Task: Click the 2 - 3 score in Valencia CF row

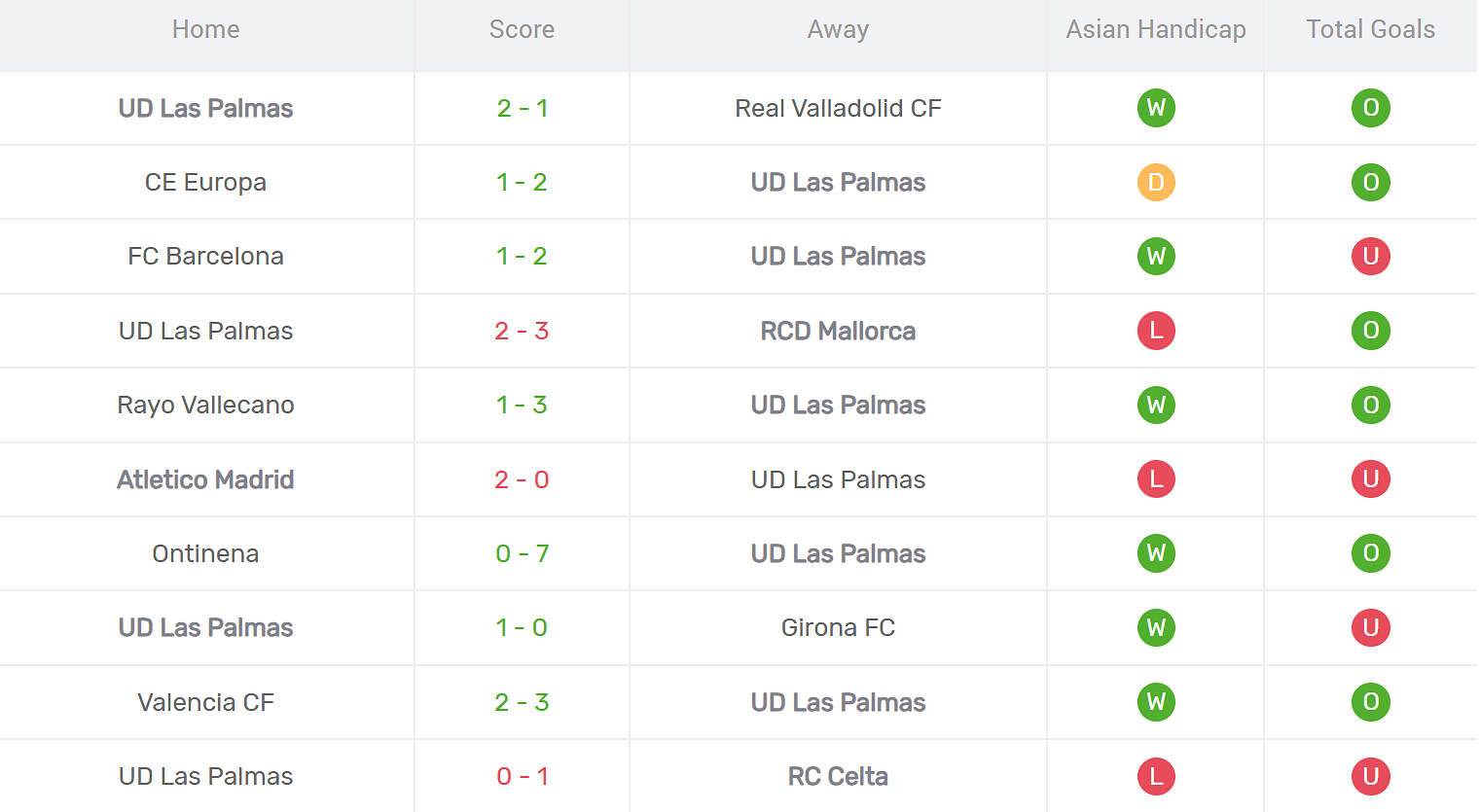Action: [x=522, y=702]
